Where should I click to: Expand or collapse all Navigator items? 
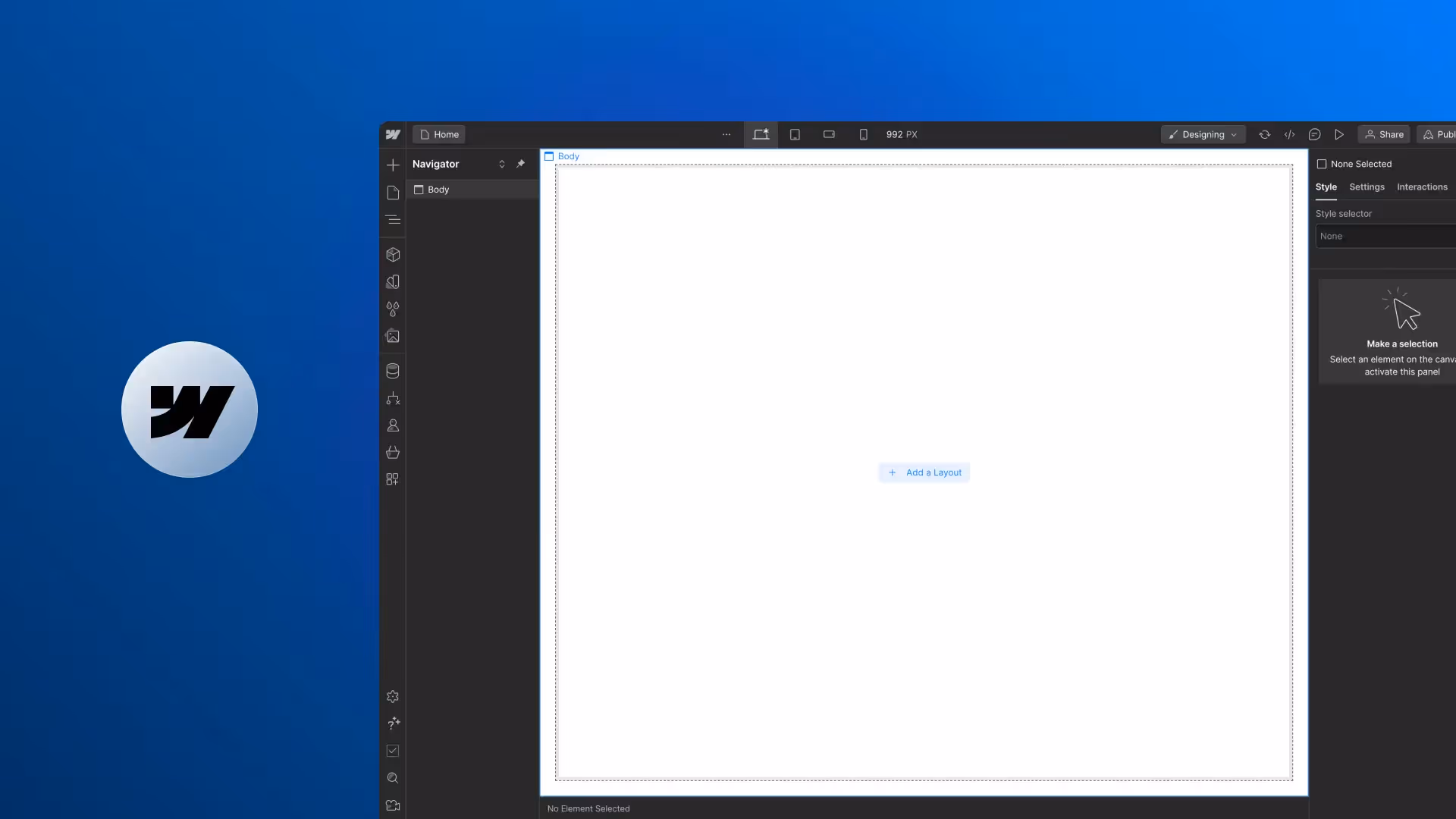click(x=501, y=164)
